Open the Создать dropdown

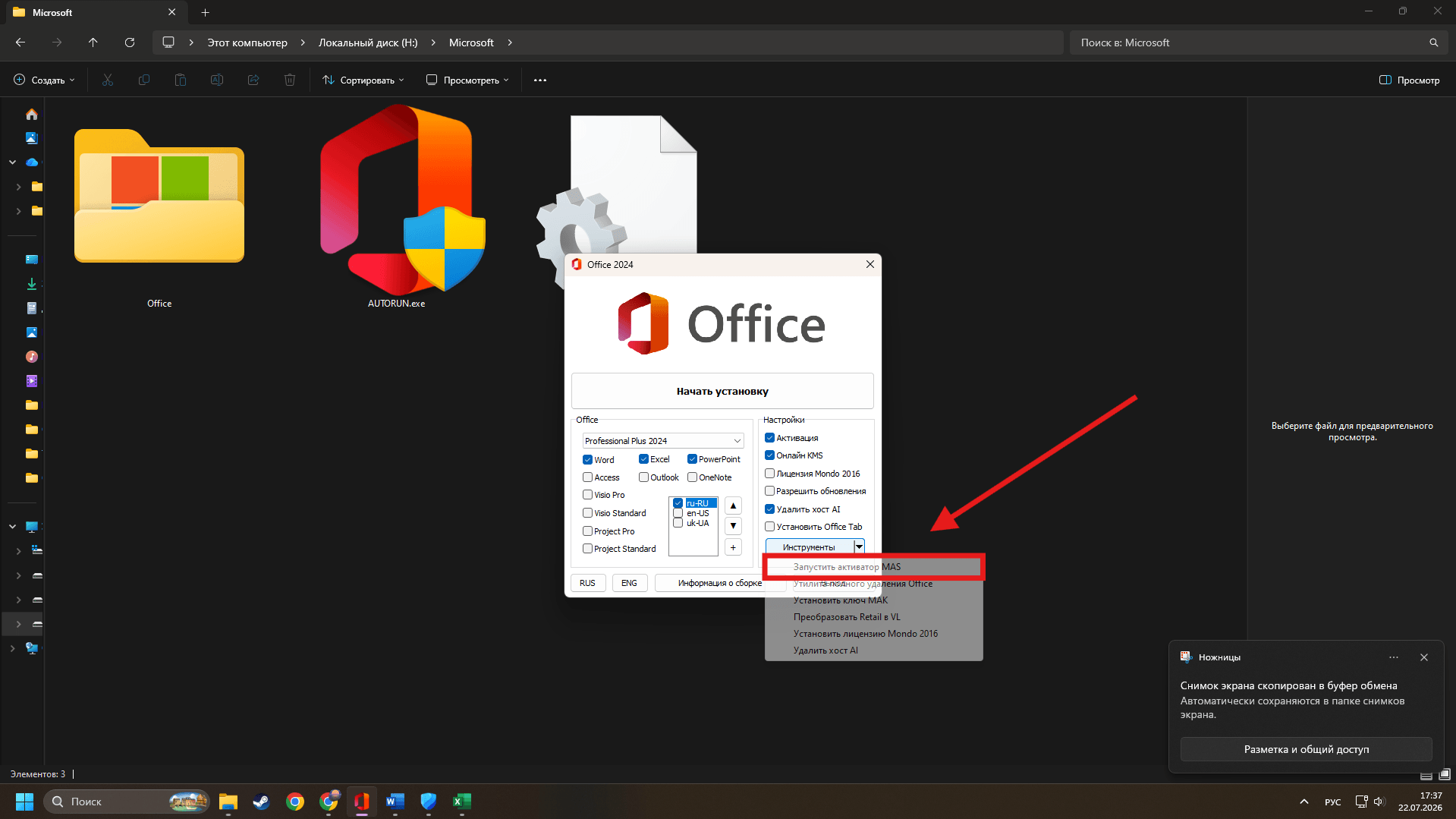[45, 80]
